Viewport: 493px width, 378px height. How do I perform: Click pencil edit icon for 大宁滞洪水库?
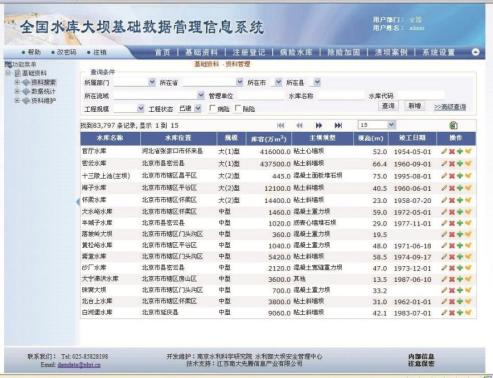point(444,279)
